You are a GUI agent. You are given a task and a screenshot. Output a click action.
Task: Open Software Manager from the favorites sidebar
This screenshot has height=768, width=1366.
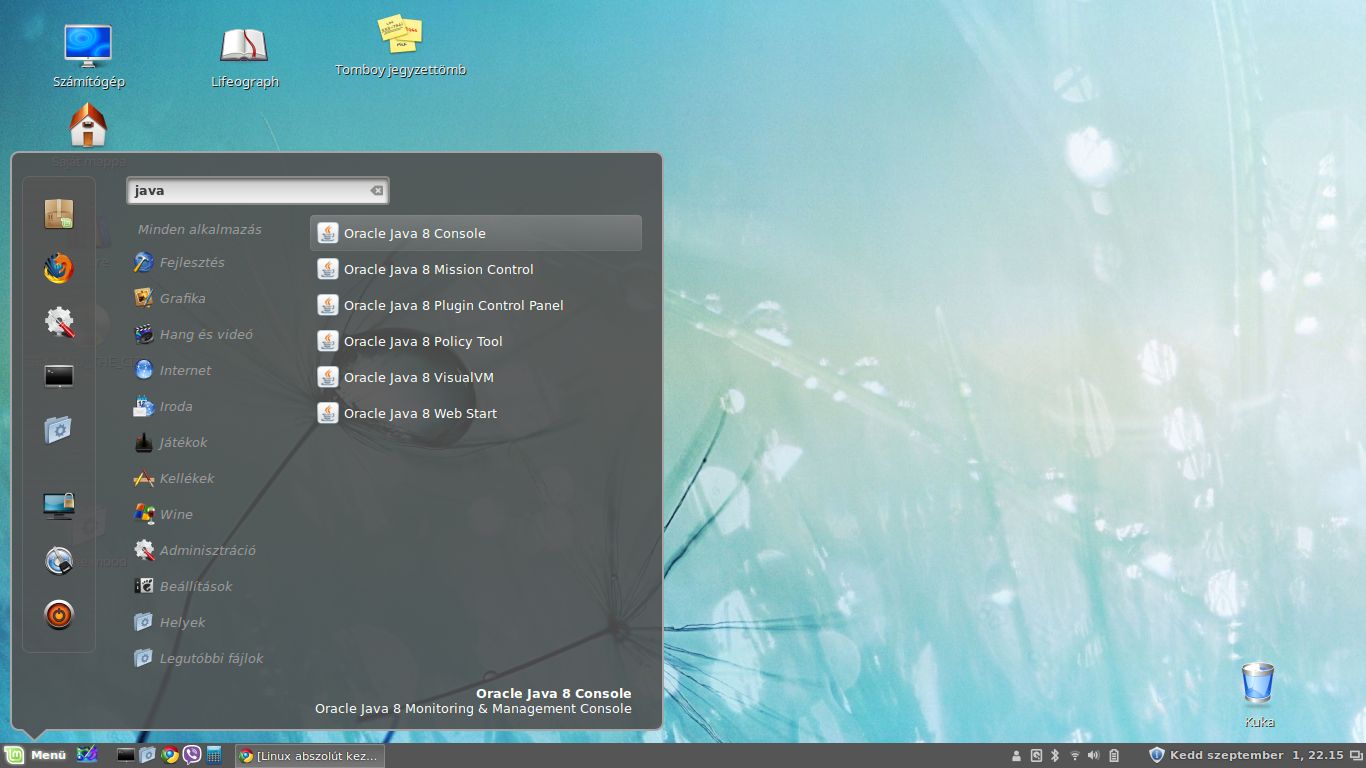click(59, 214)
